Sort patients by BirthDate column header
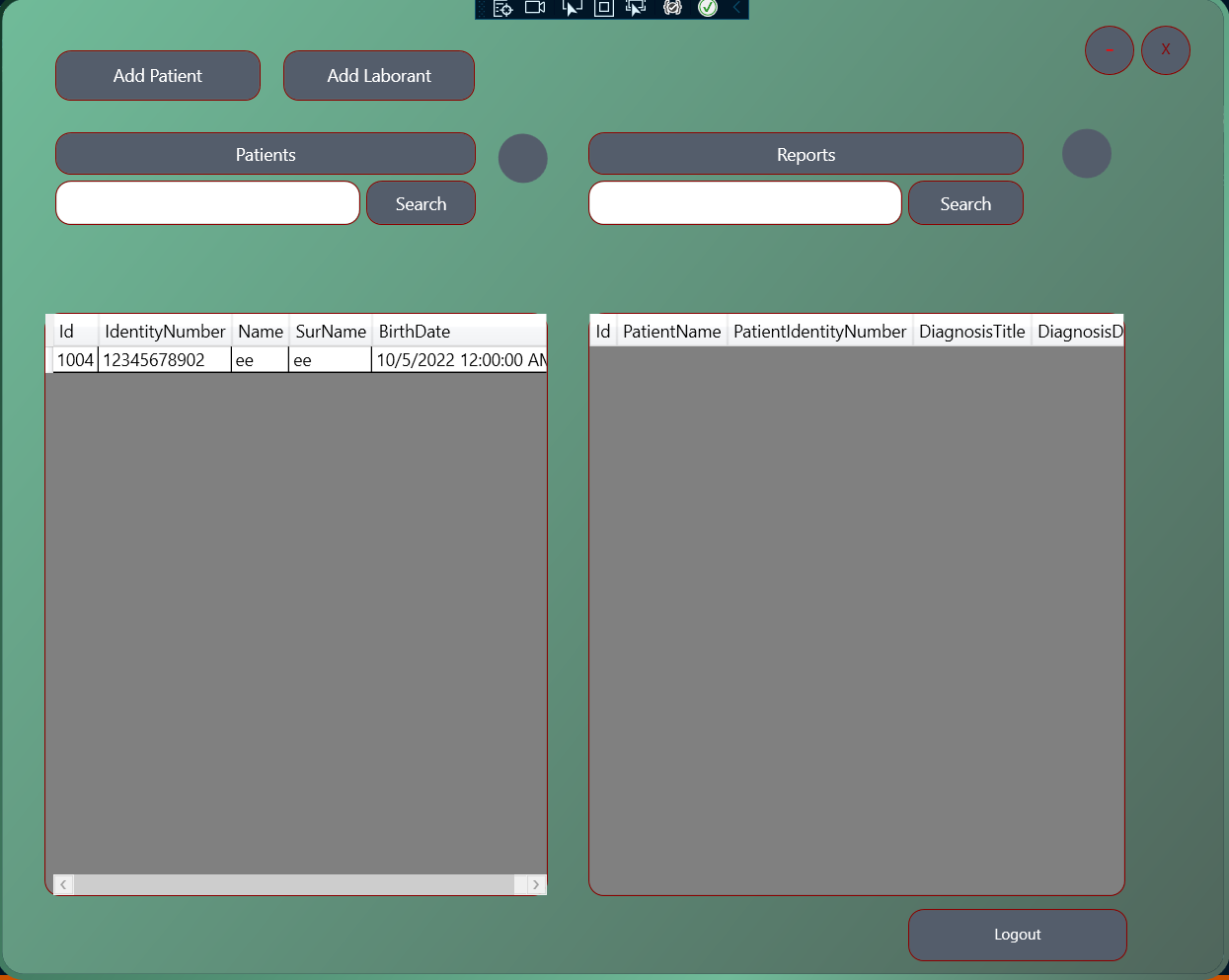This screenshot has width=1229, height=980. 459,332
